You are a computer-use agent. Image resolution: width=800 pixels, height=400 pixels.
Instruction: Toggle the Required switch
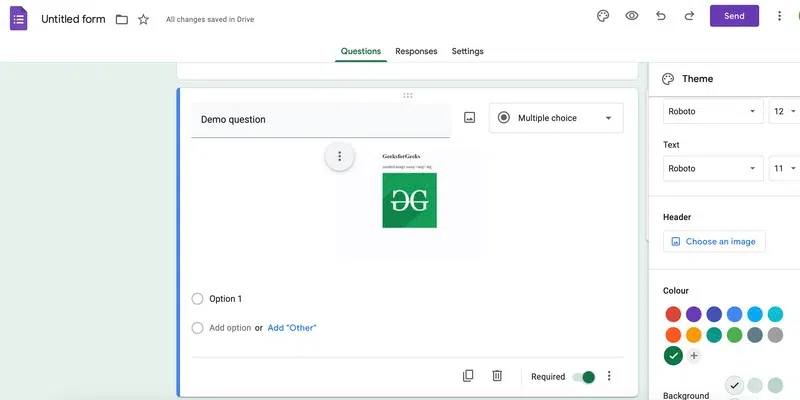584,377
